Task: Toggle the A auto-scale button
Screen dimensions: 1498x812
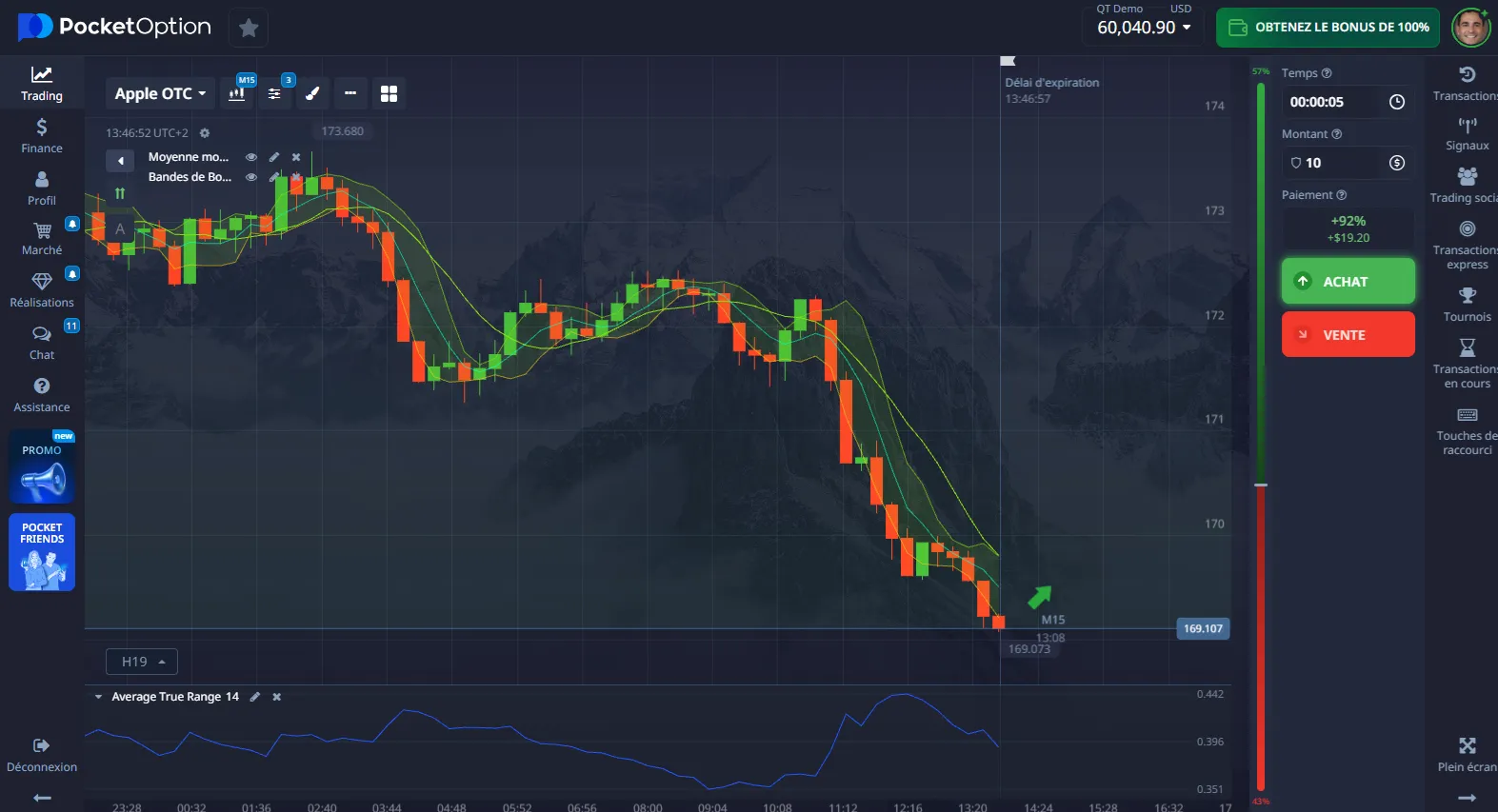Action: click(120, 228)
